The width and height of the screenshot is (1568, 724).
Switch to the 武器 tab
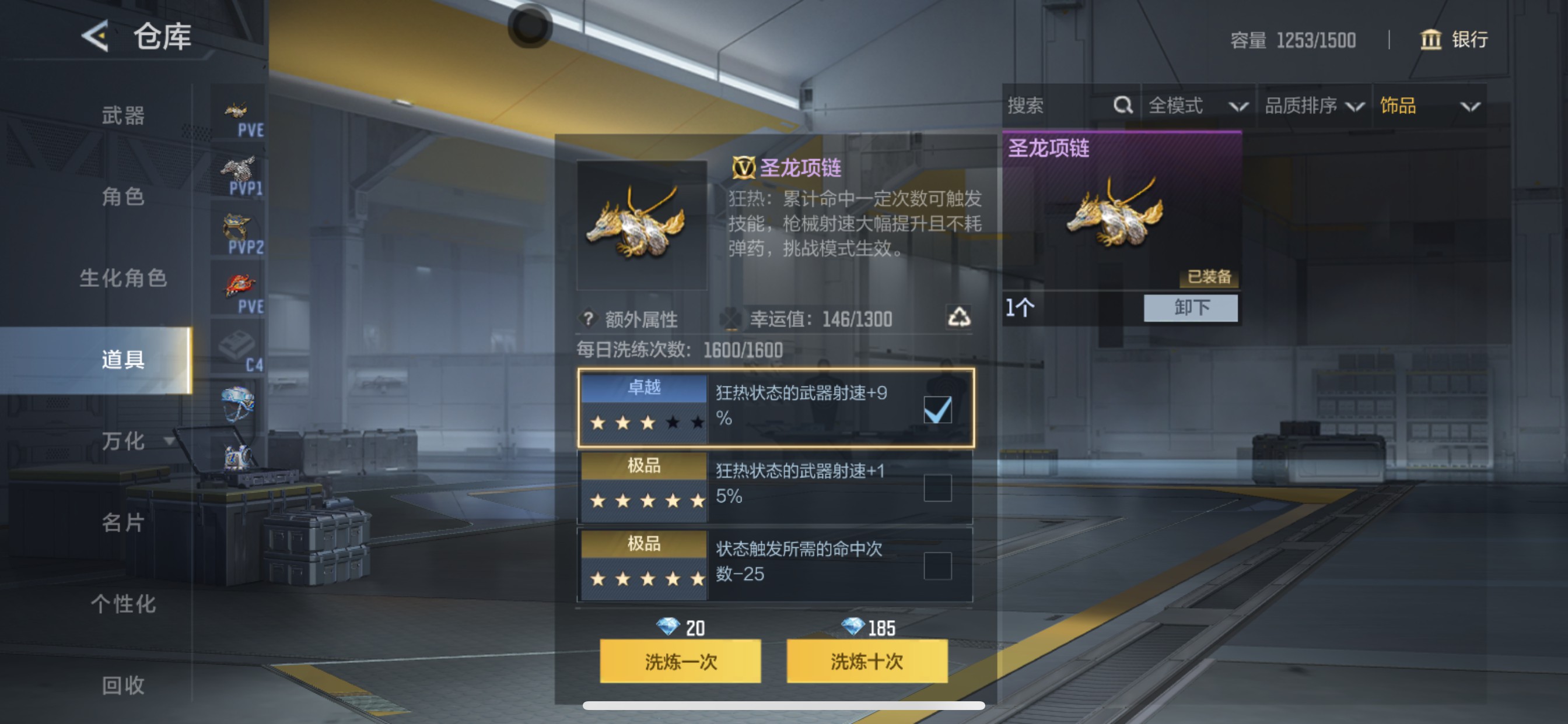[x=123, y=115]
